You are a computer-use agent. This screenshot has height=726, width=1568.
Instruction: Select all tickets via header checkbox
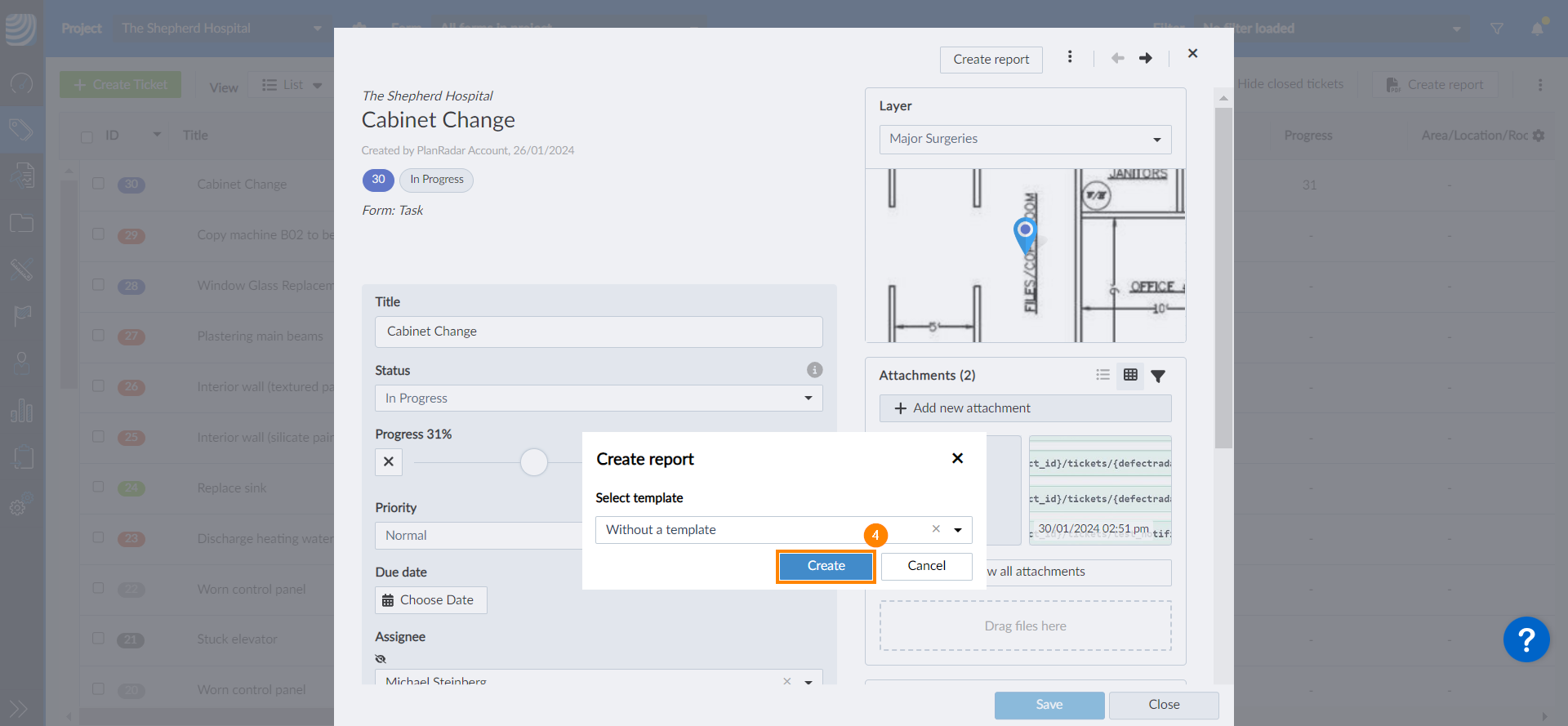[87, 136]
